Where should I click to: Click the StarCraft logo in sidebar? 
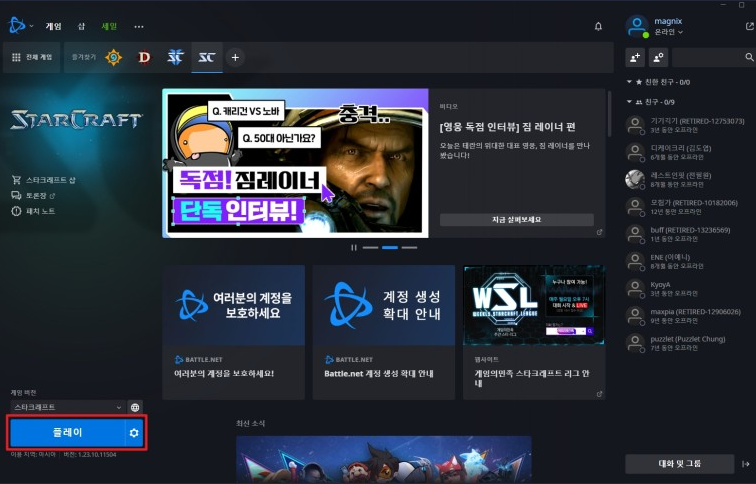point(76,120)
